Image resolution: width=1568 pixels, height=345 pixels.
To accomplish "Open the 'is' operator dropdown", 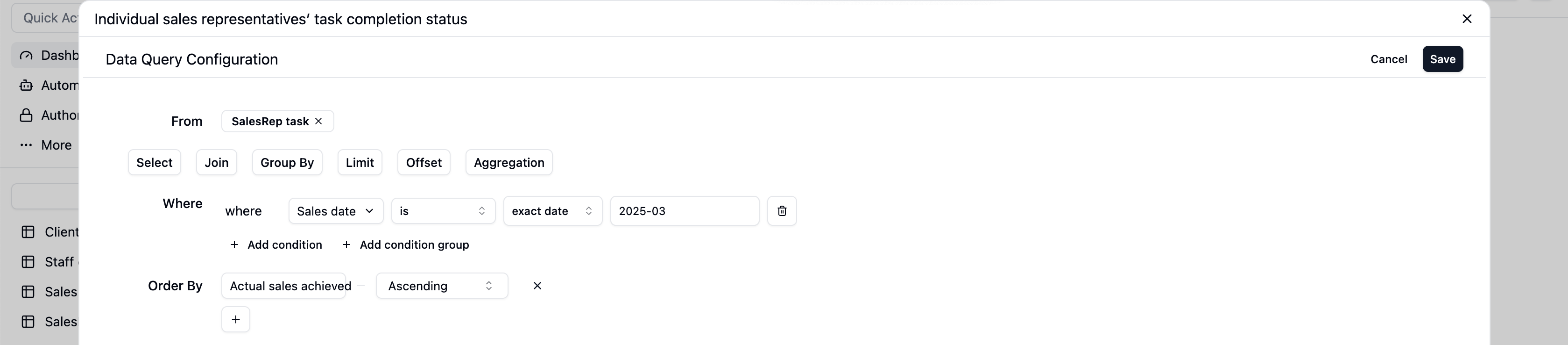I will coord(443,211).
